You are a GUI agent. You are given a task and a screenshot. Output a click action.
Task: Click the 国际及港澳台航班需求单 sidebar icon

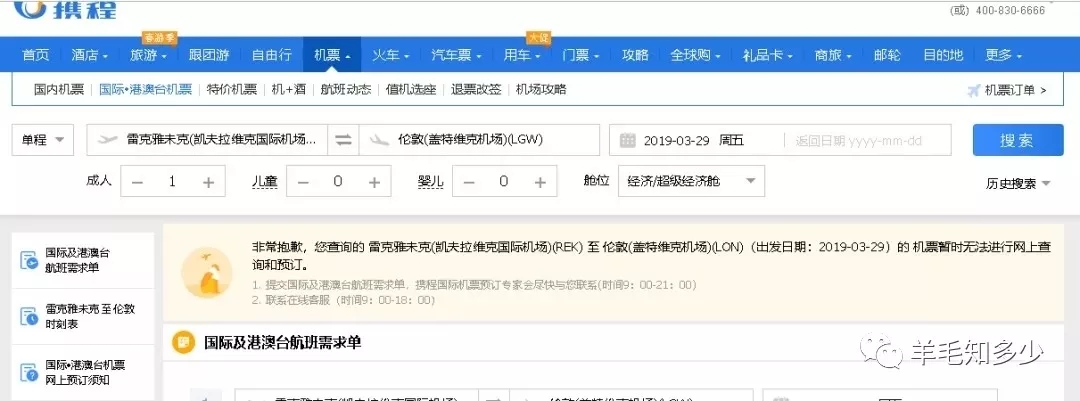30,260
